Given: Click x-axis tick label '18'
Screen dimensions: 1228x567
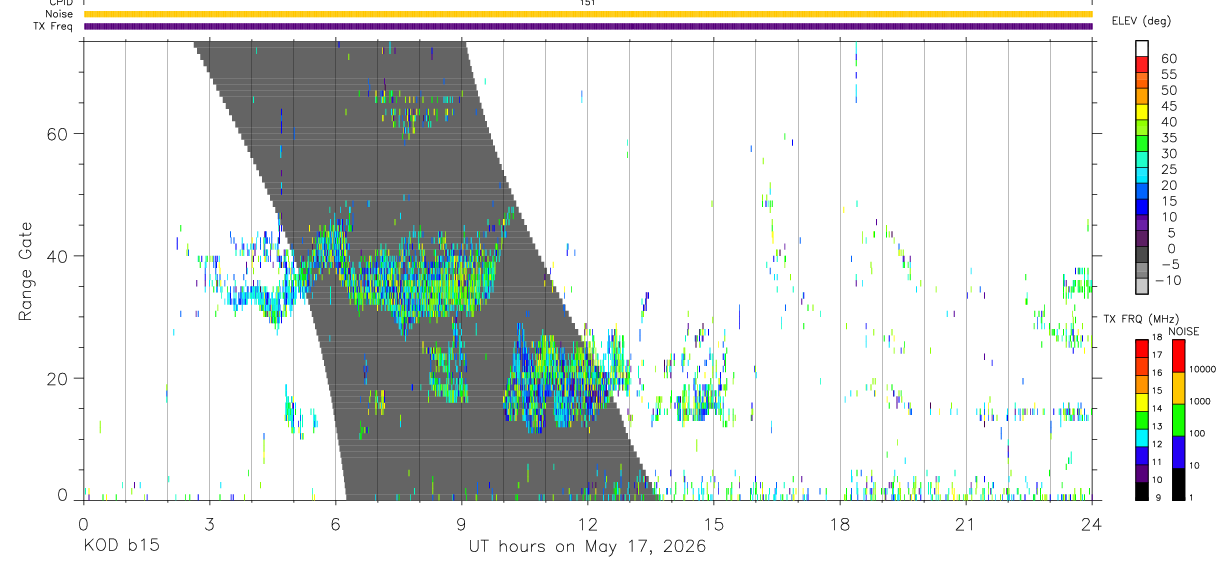Looking at the screenshot, I should click(840, 523).
